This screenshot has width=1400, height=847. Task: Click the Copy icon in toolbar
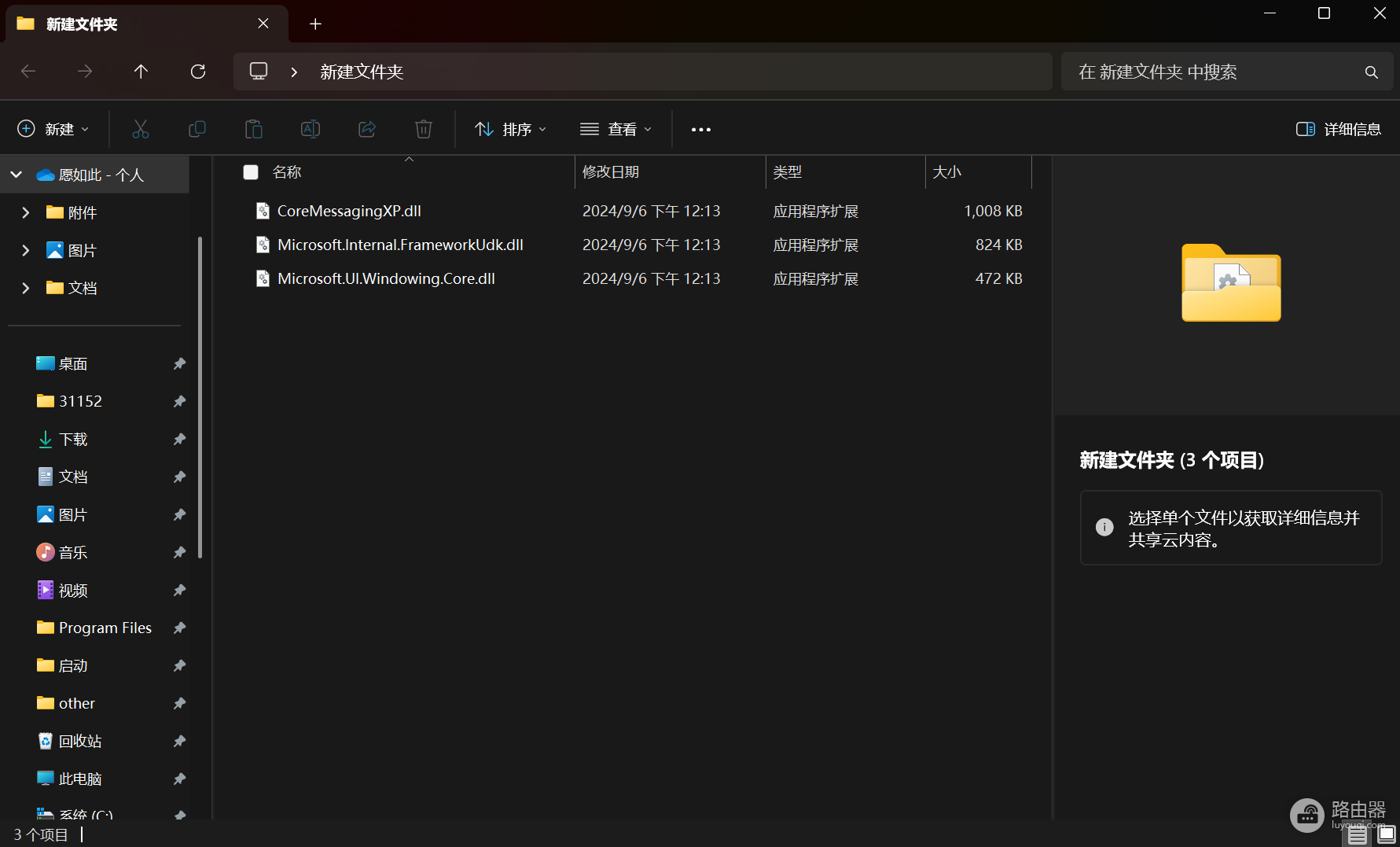[x=197, y=129]
